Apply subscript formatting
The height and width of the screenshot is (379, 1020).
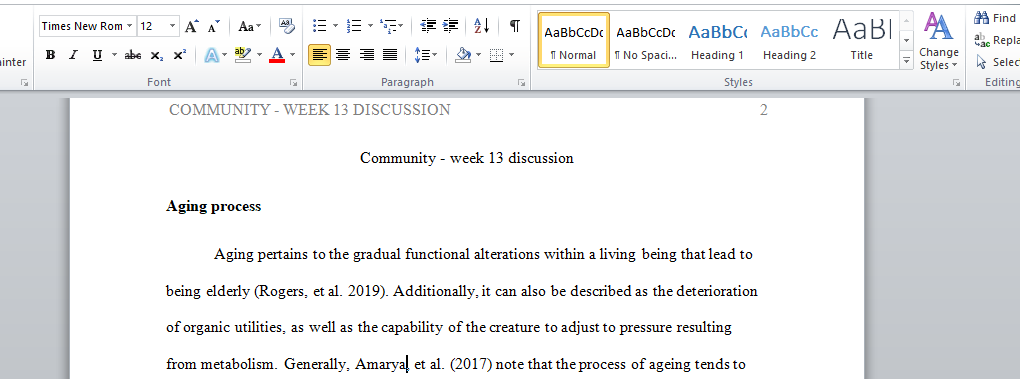point(157,55)
